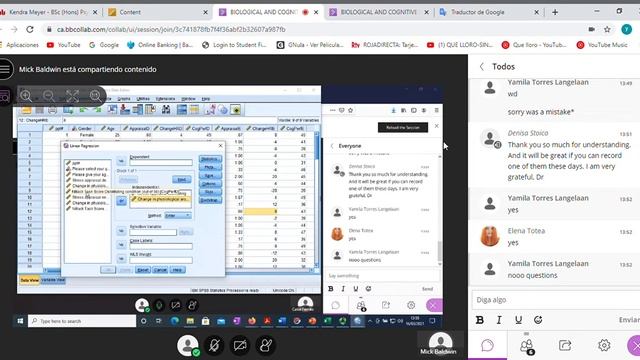Open the Google bookmark
Screen dimensions: 640x360
click(x=104, y=45)
